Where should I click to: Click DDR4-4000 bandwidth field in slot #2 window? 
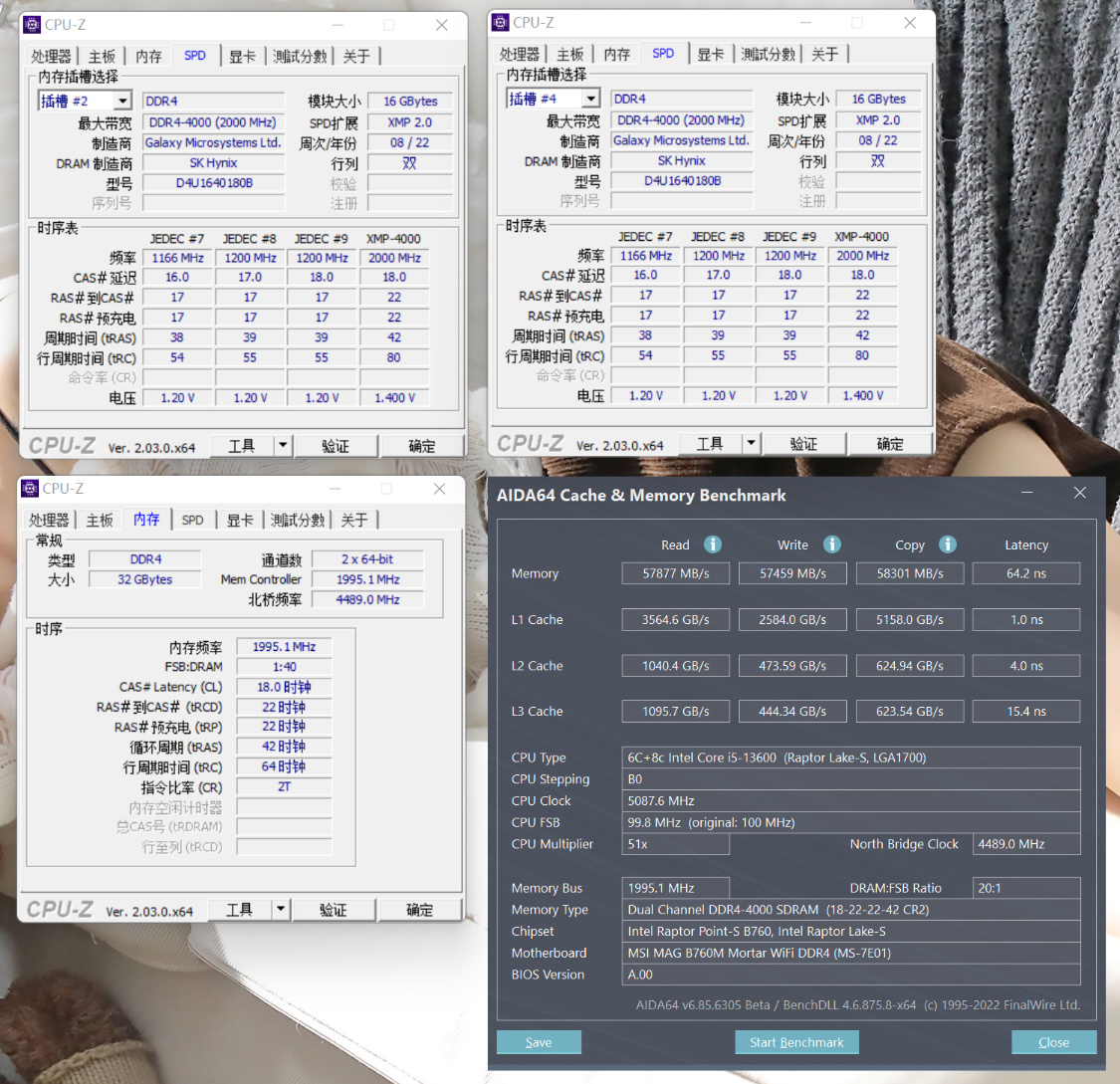[x=213, y=122]
